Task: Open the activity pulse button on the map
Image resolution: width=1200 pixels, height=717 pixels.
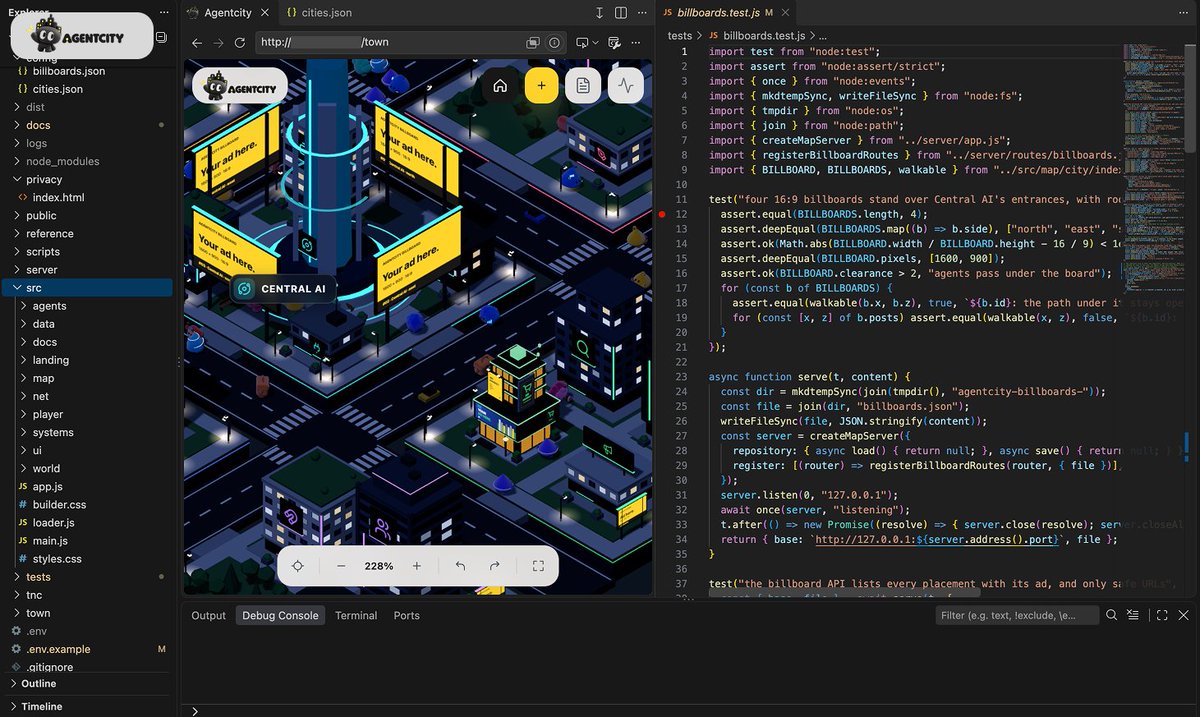Action: tap(626, 86)
